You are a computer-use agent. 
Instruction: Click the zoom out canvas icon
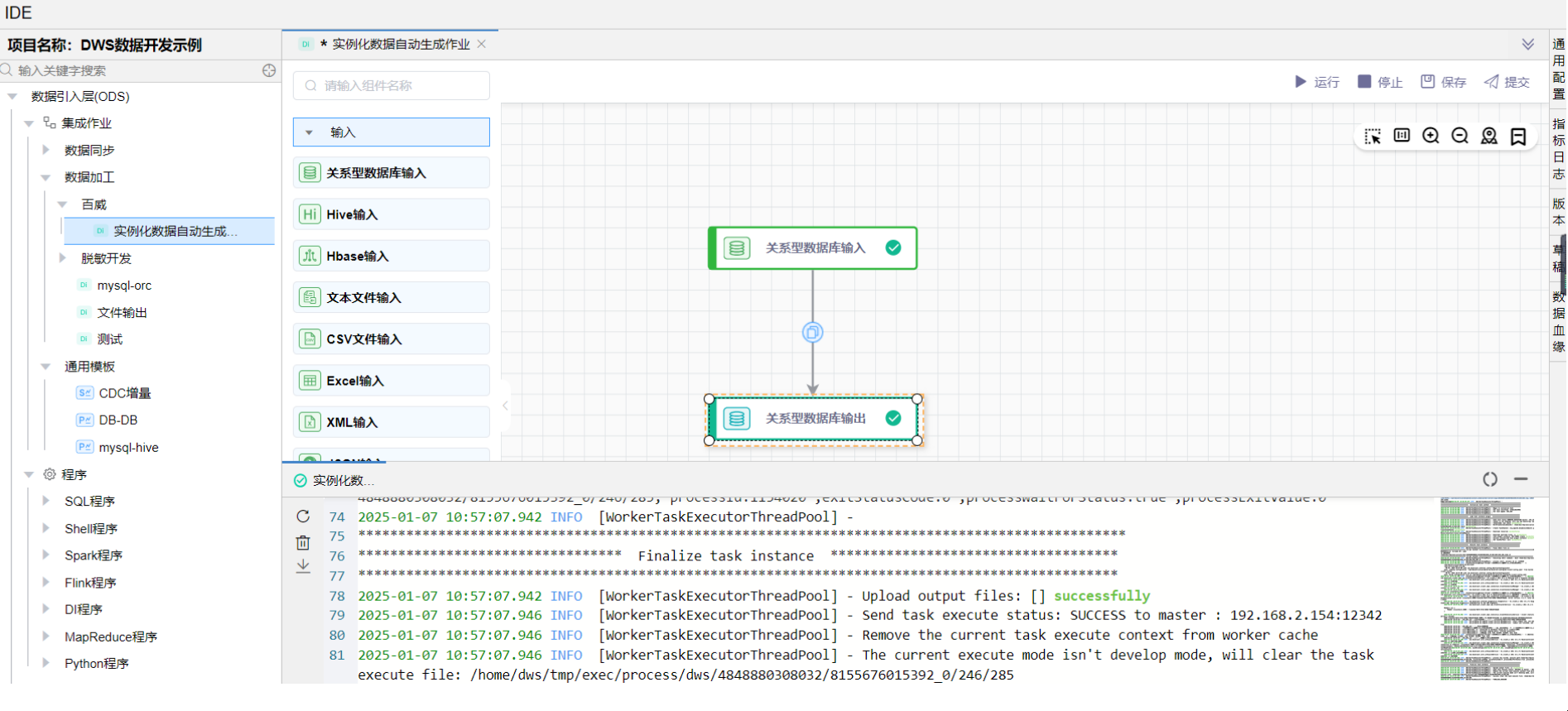coord(1460,136)
